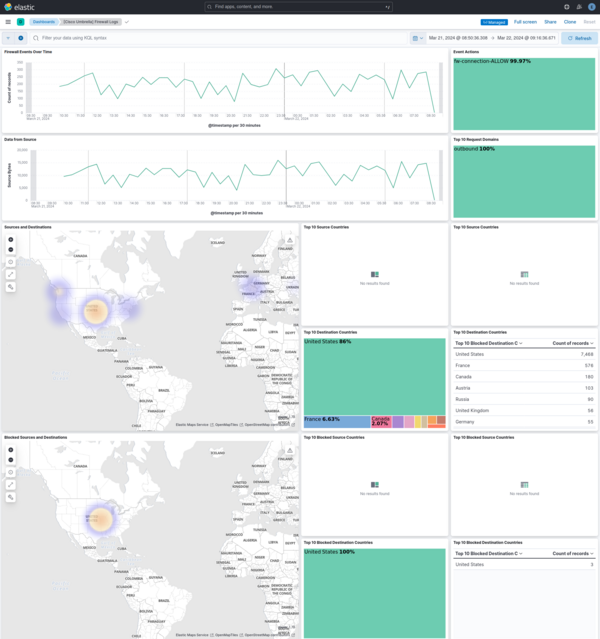This screenshot has height=639, width=600.
Task: Click the Refresh button
Action: 580,38
